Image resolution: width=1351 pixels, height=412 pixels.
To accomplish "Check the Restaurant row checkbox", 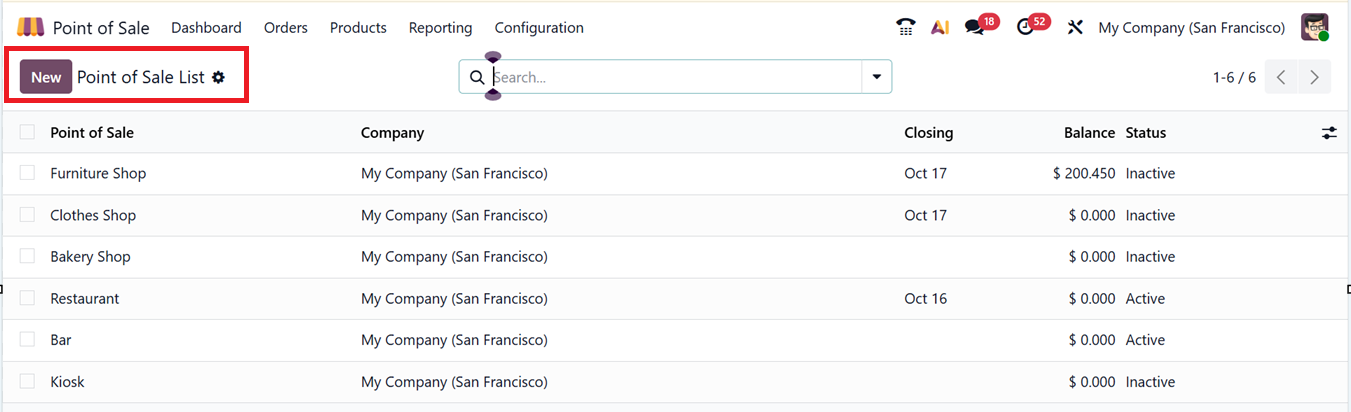I will 27,298.
